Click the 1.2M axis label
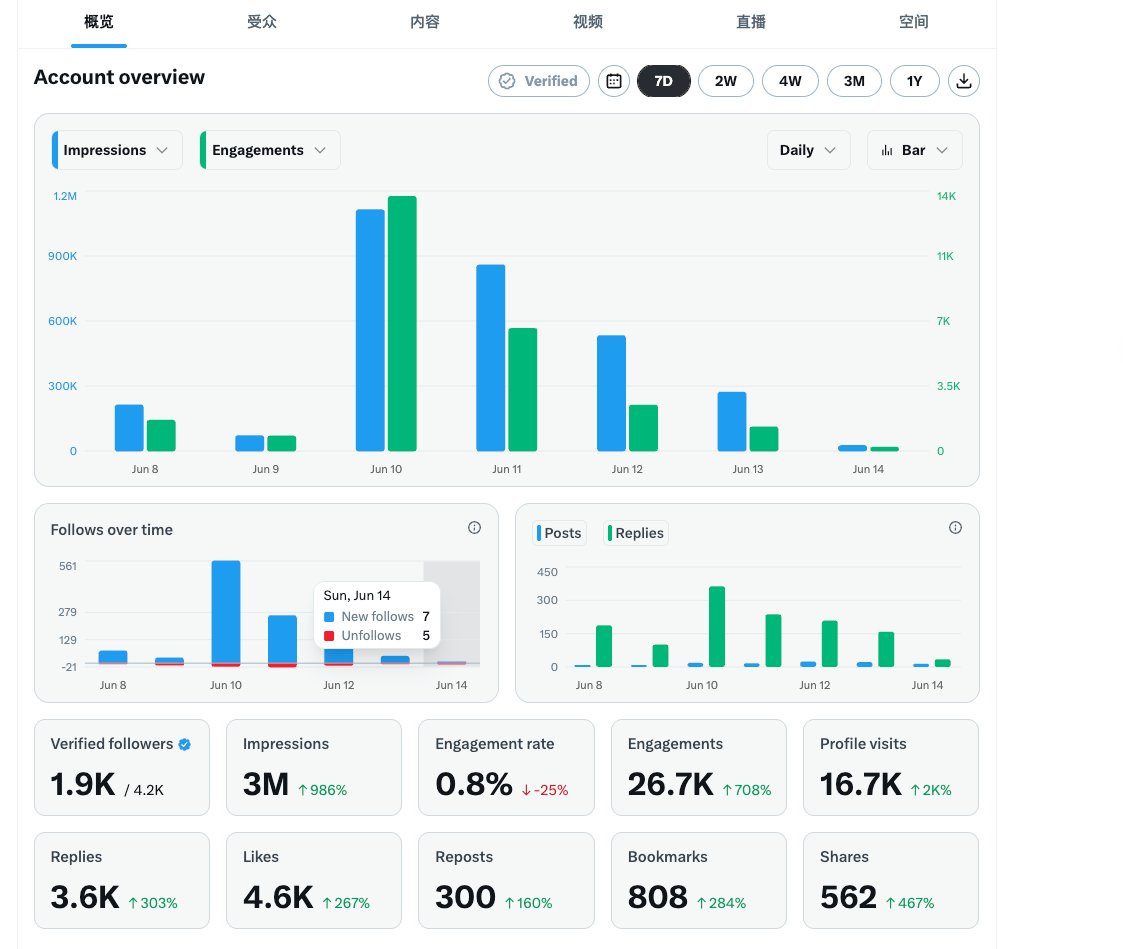1123x949 pixels. click(64, 196)
